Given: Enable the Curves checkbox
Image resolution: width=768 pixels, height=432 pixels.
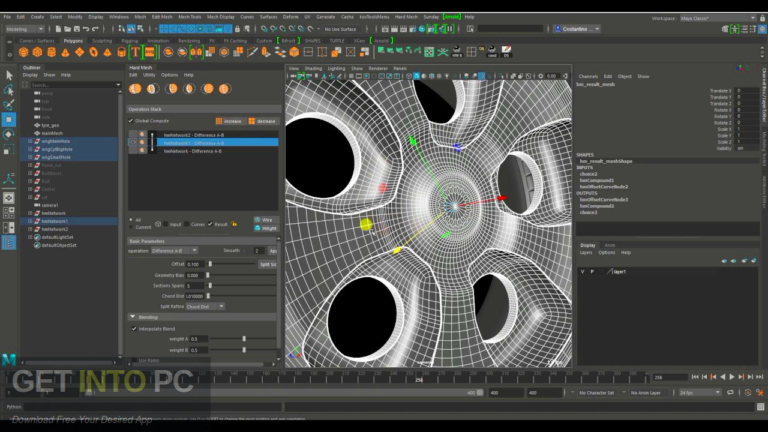Looking at the screenshot, I should (x=187, y=224).
